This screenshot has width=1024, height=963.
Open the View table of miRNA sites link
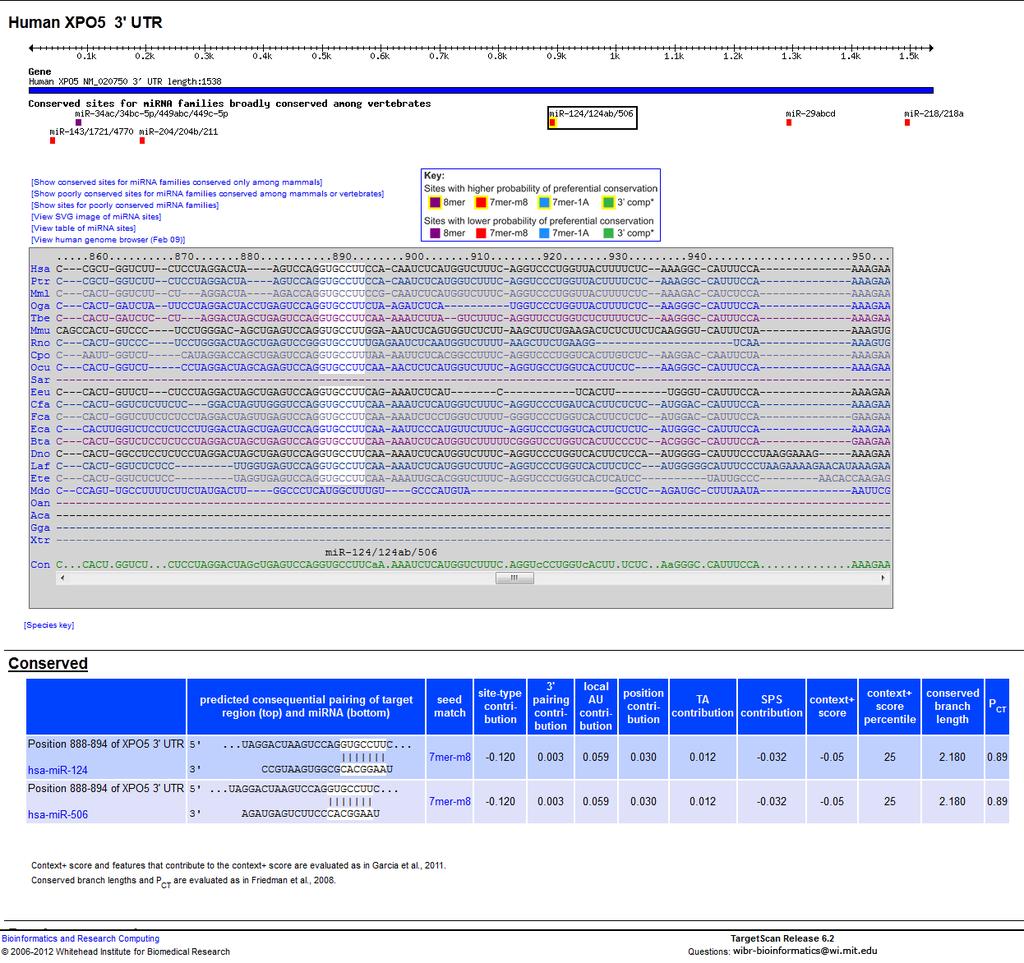[x=84, y=229]
